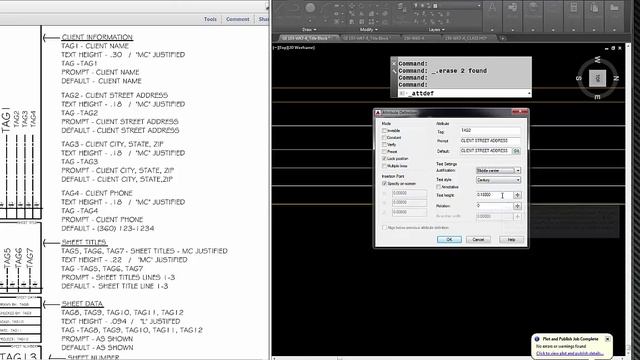Open the collapsed Block panel icon
The width and height of the screenshot is (640, 360).
(513, 8)
